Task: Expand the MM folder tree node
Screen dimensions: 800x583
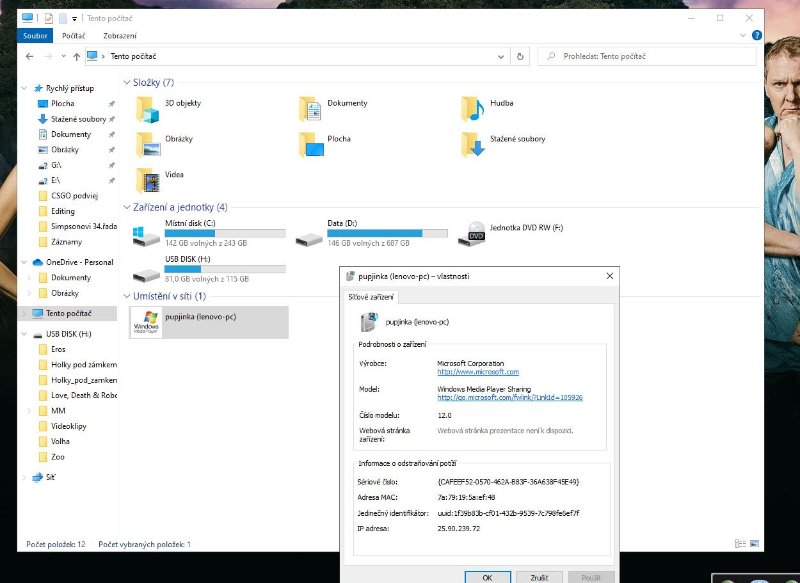Action: click(x=29, y=411)
